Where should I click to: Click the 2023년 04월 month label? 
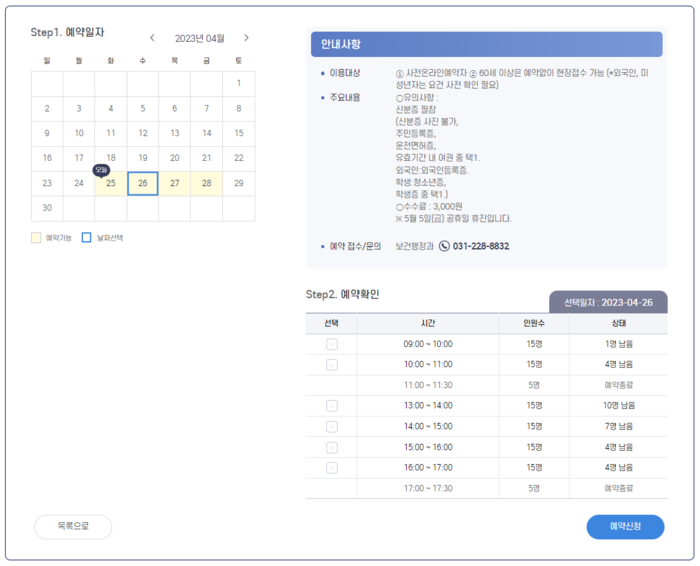tap(200, 38)
